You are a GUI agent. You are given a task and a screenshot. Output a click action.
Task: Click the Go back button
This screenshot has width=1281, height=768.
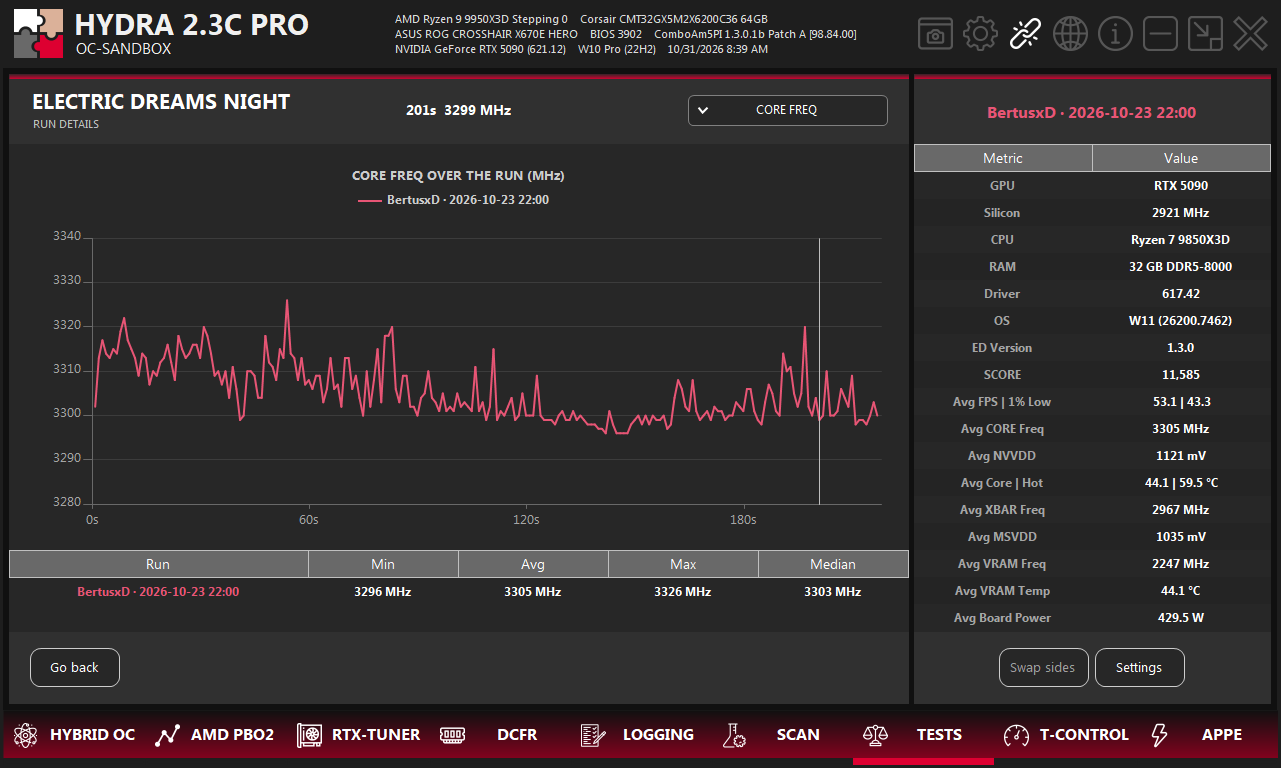pos(75,668)
